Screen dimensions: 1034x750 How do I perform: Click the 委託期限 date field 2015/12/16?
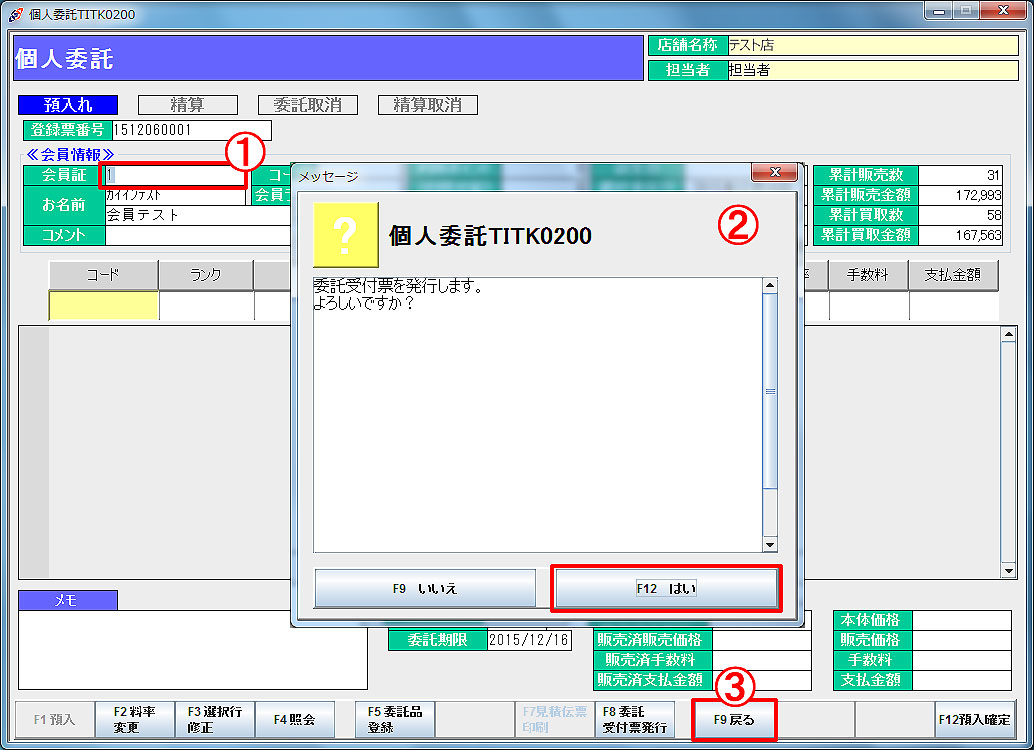point(530,640)
